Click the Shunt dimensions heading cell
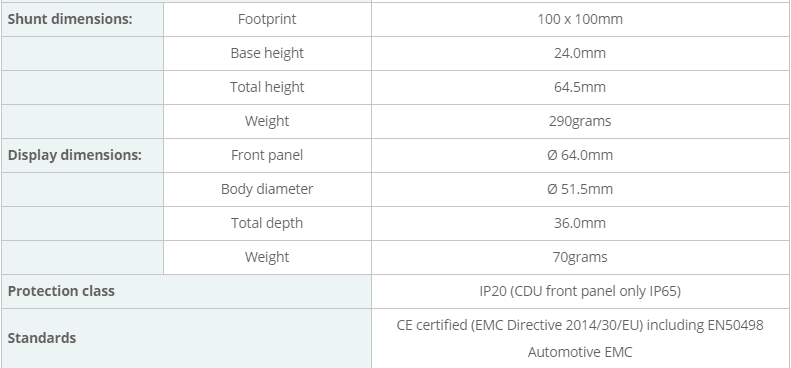Viewport: 791px width, 368px height. [82, 19]
